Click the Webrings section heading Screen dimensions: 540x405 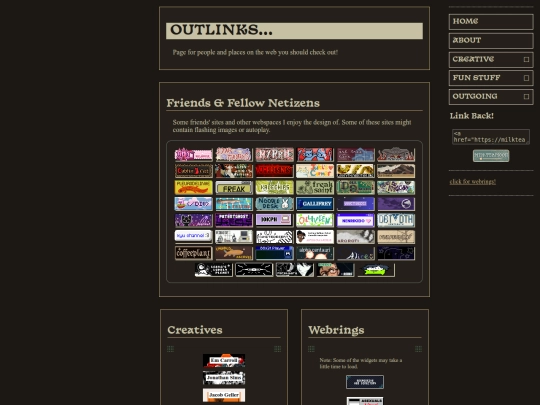pos(336,330)
